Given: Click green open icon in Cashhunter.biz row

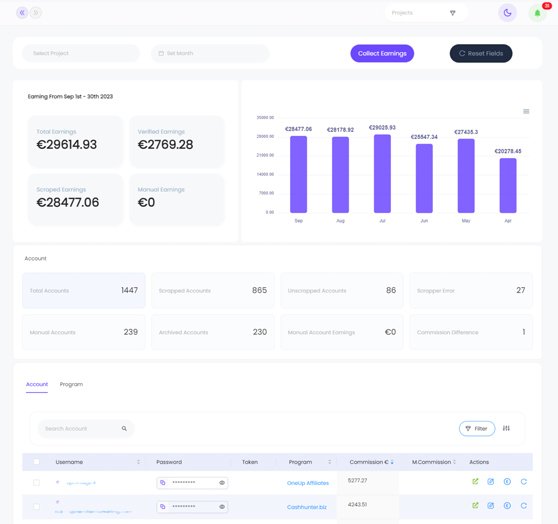Looking at the screenshot, I should pyautogui.click(x=475, y=505).
